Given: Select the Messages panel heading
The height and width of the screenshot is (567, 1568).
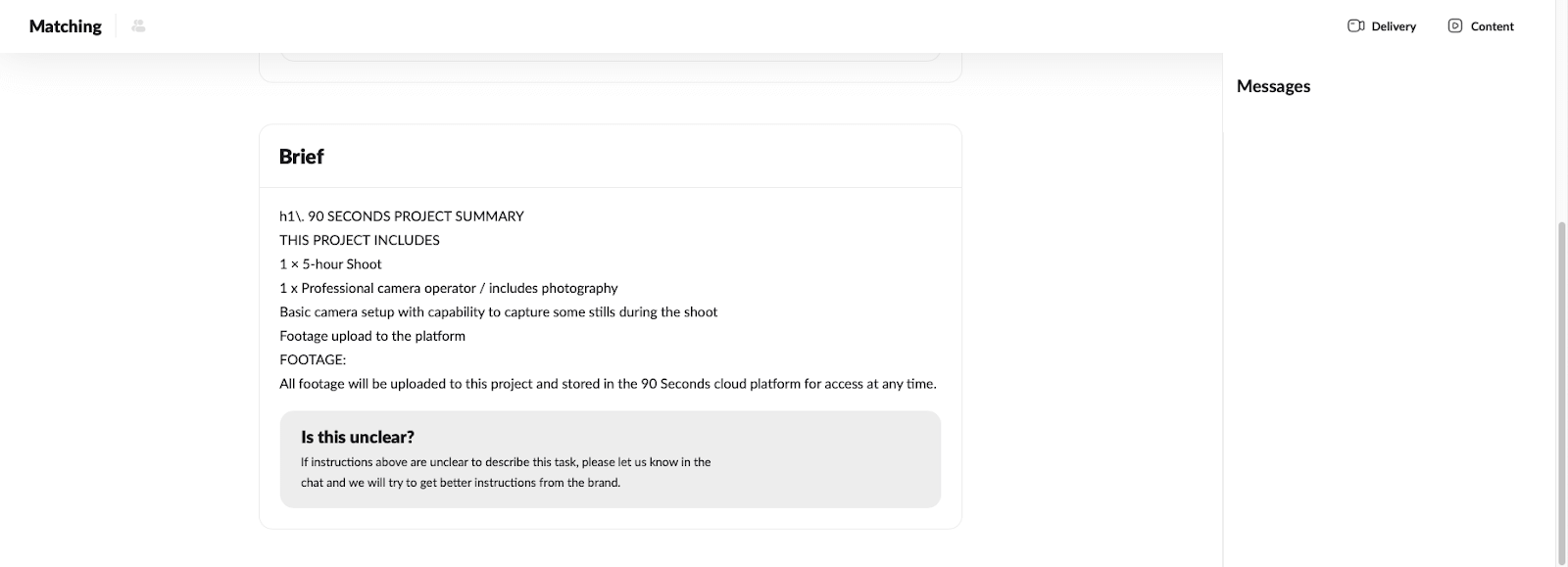Looking at the screenshot, I should pyautogui.click(x=1273, y=86).
